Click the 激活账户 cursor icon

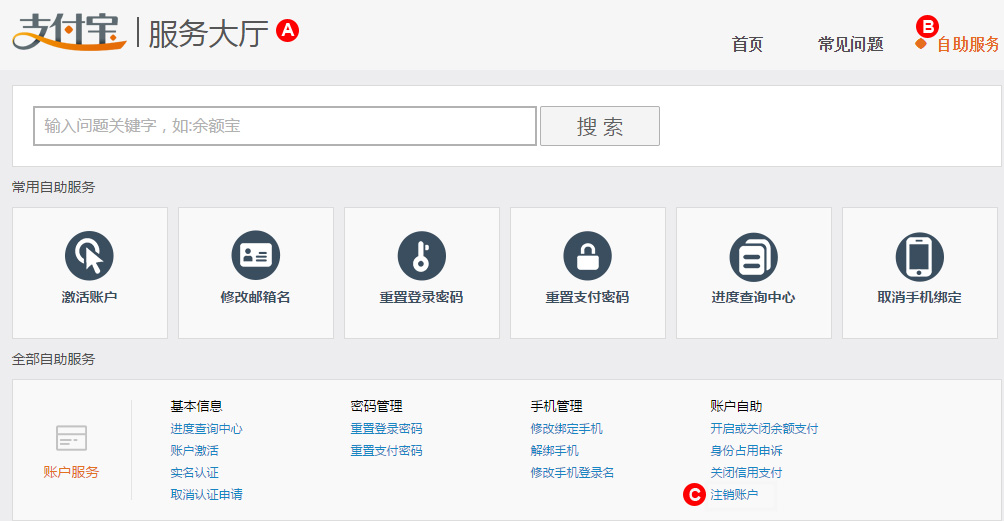(x=89, y=255)
